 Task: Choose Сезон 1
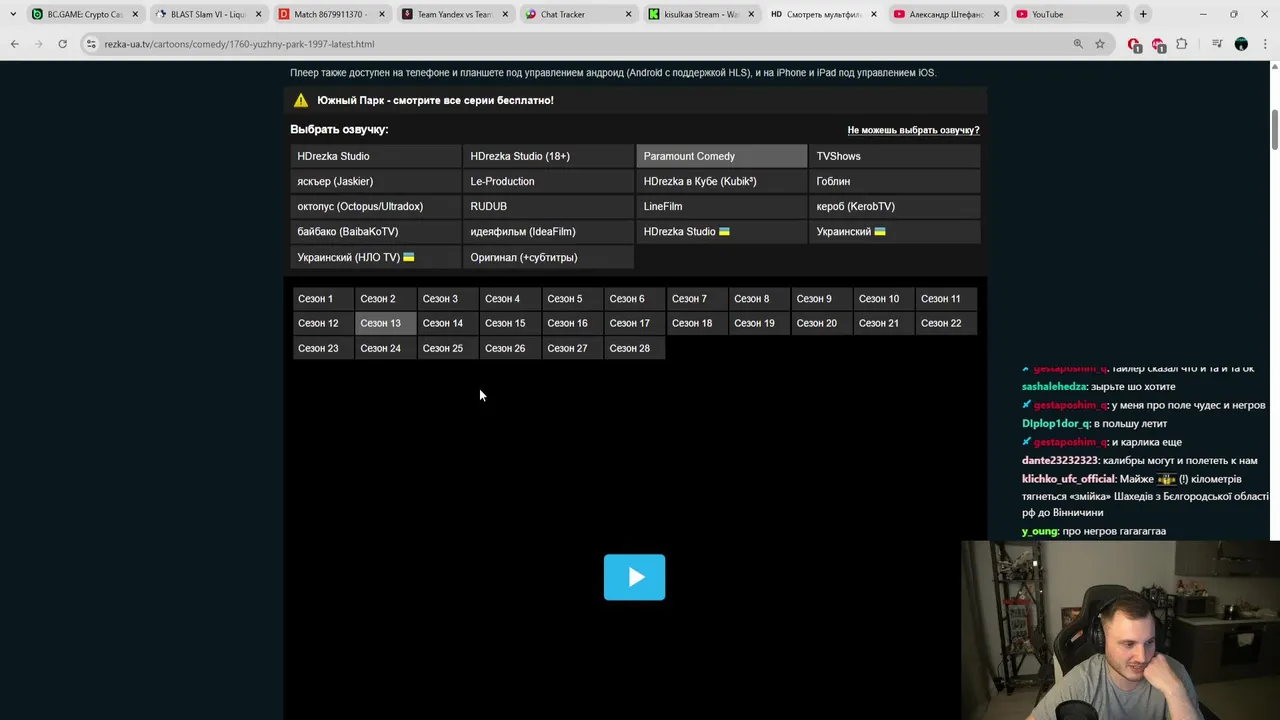coord(322,298)
